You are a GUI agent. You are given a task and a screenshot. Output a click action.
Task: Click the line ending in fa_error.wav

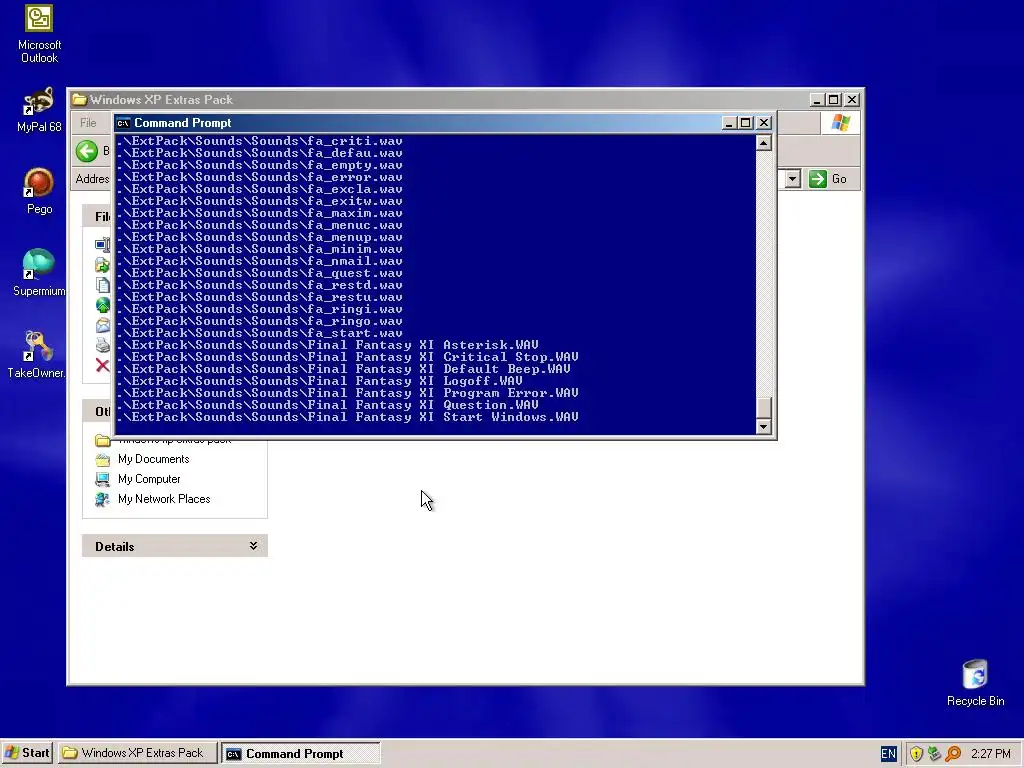[x=260, y=177]
